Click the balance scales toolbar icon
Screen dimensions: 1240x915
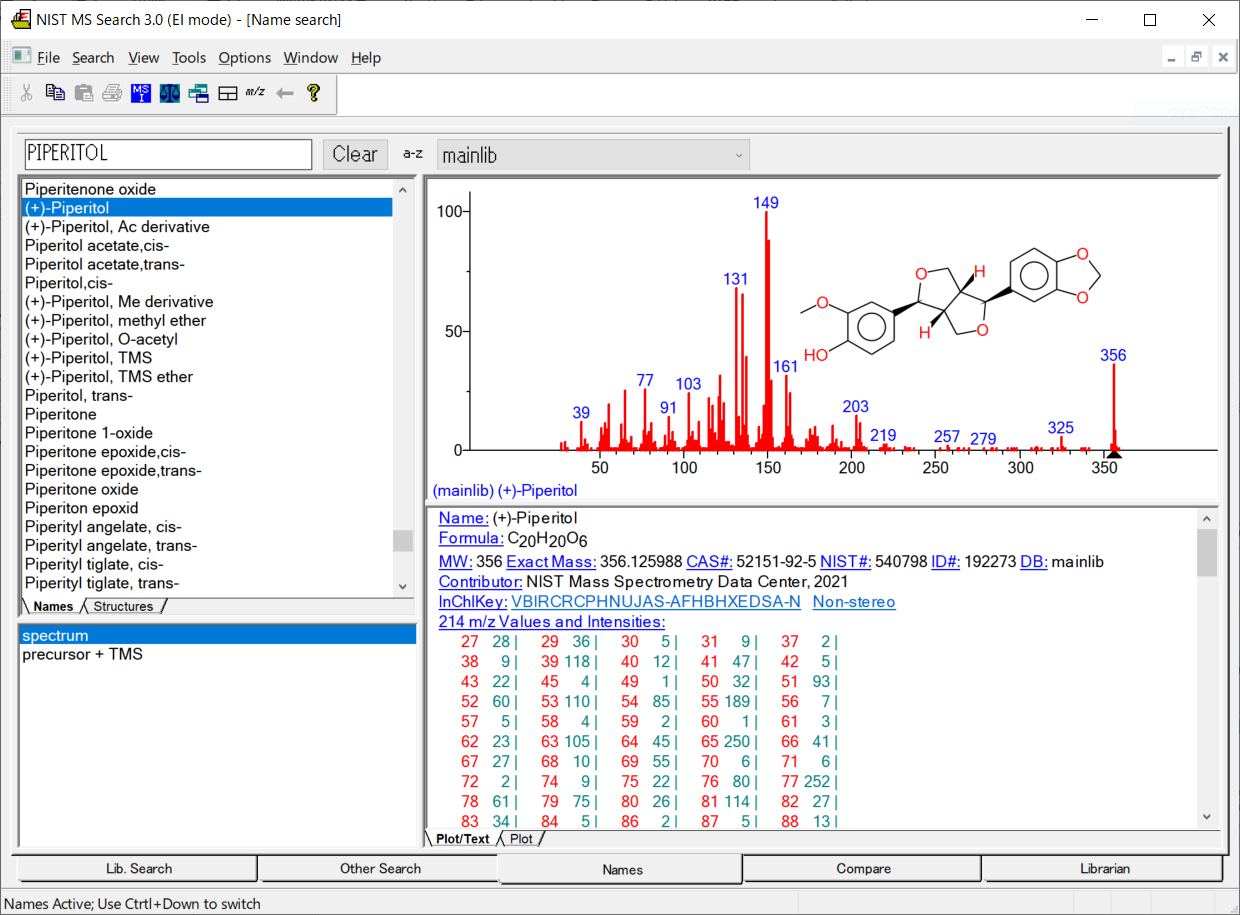(170, 93)
